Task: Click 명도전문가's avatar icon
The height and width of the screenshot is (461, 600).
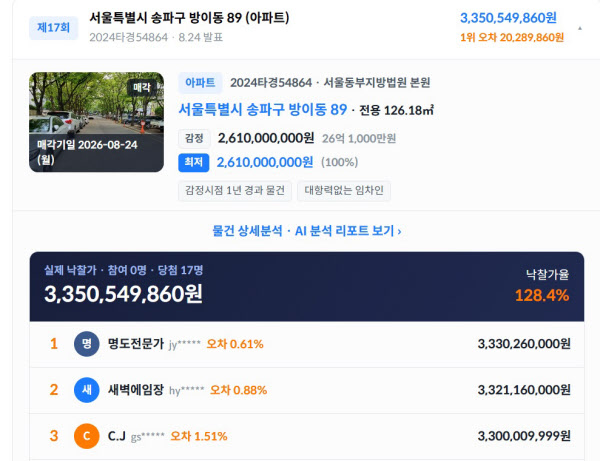Action: pos(86,344)
